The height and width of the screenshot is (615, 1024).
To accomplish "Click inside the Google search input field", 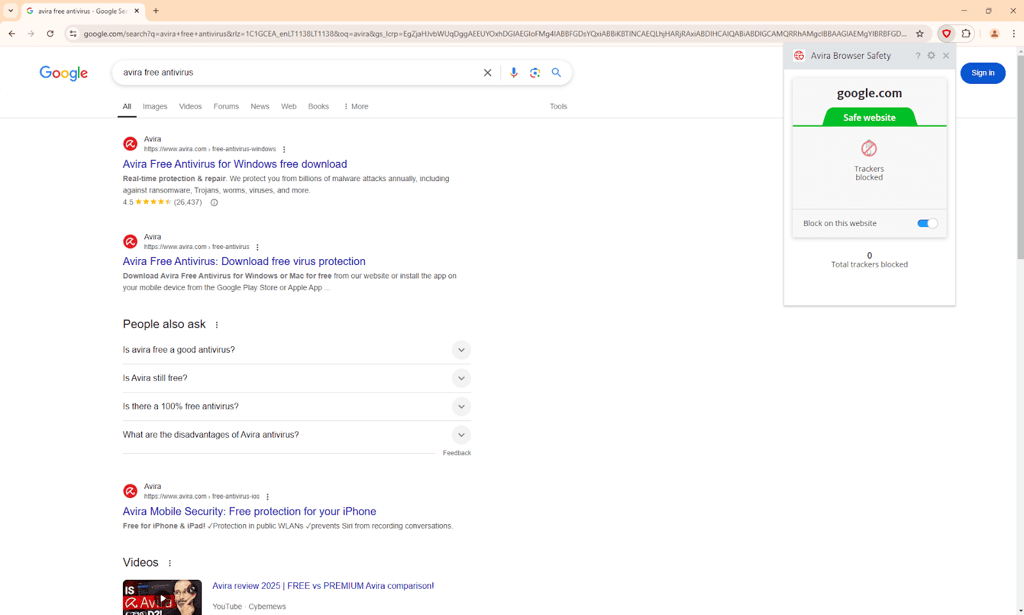I will point(297,72).
